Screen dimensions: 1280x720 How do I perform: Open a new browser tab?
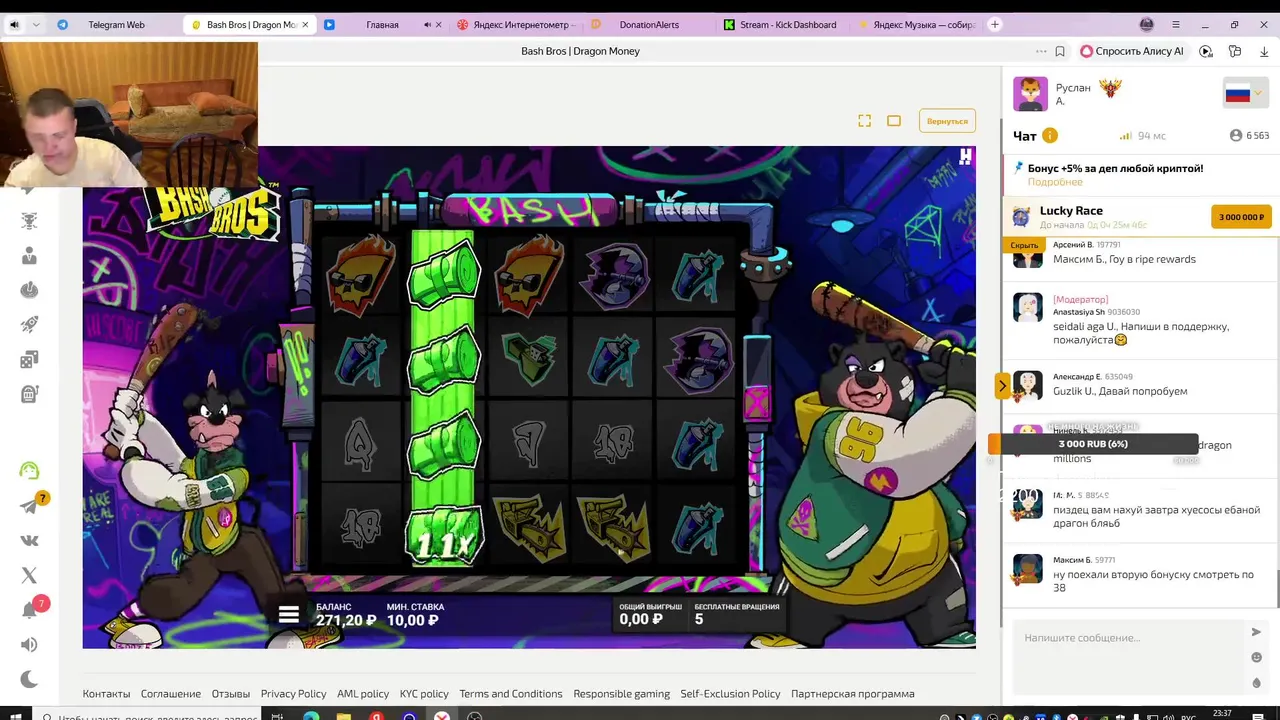click(x=995, y=24)
